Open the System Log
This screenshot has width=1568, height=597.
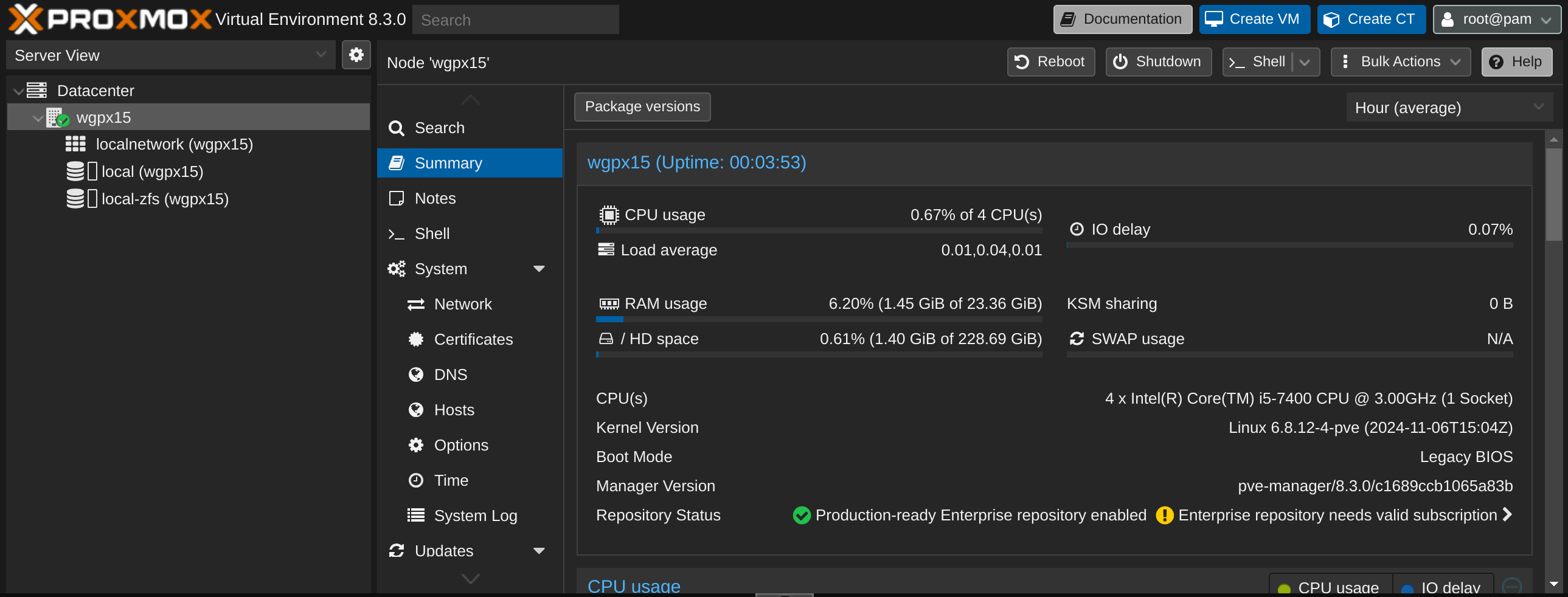(470, 516)
